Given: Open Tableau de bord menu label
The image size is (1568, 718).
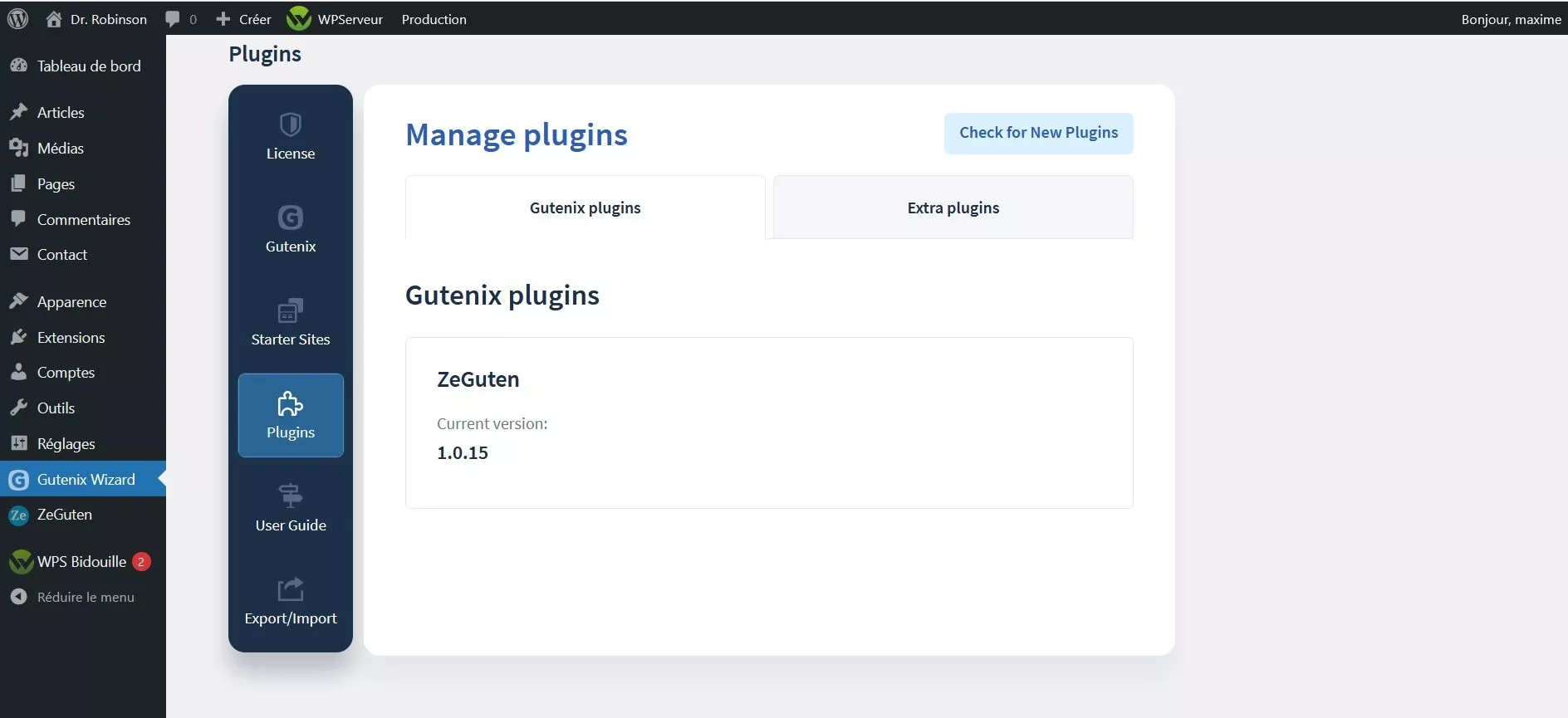Looking at the screenshot, I should (89, 66).
